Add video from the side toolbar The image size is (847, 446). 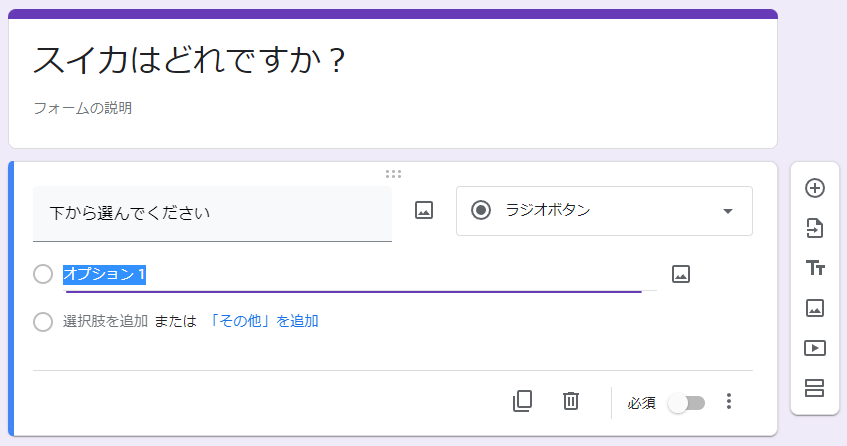pos(815,348)
